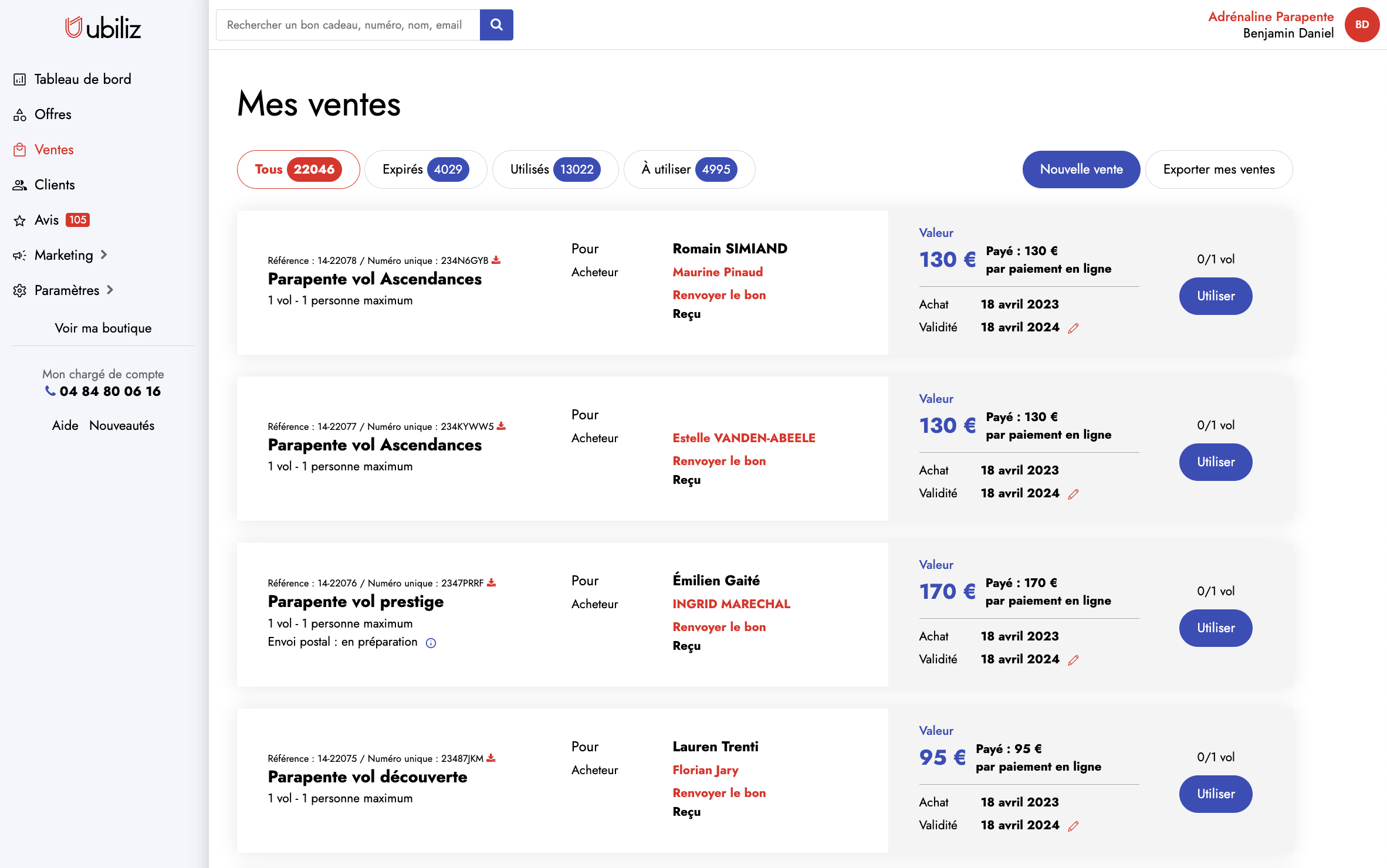This screenshot has height=868, width=1387.
Task: Expand the Marketing menu
Action: coord(63,255)
